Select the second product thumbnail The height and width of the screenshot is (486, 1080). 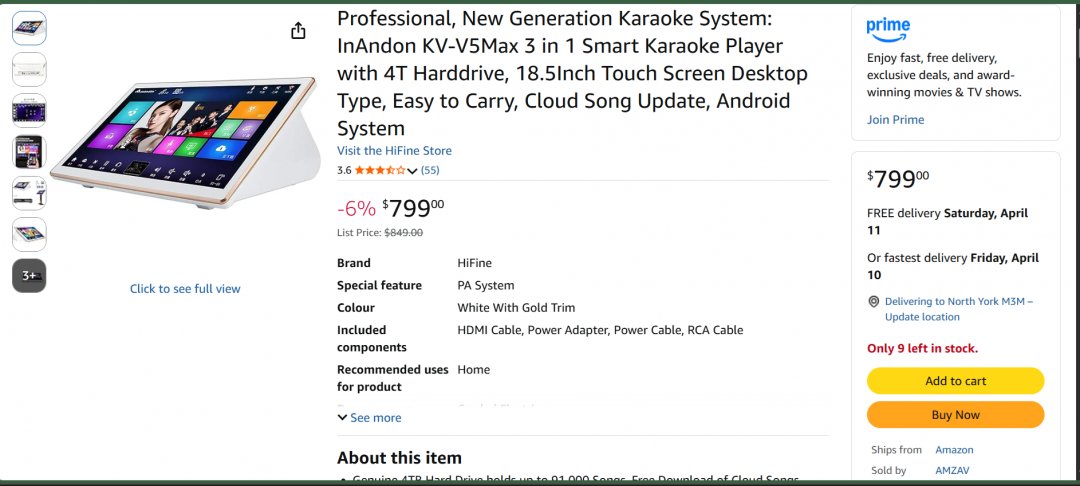pyautogui.click(x=29, y=69)
